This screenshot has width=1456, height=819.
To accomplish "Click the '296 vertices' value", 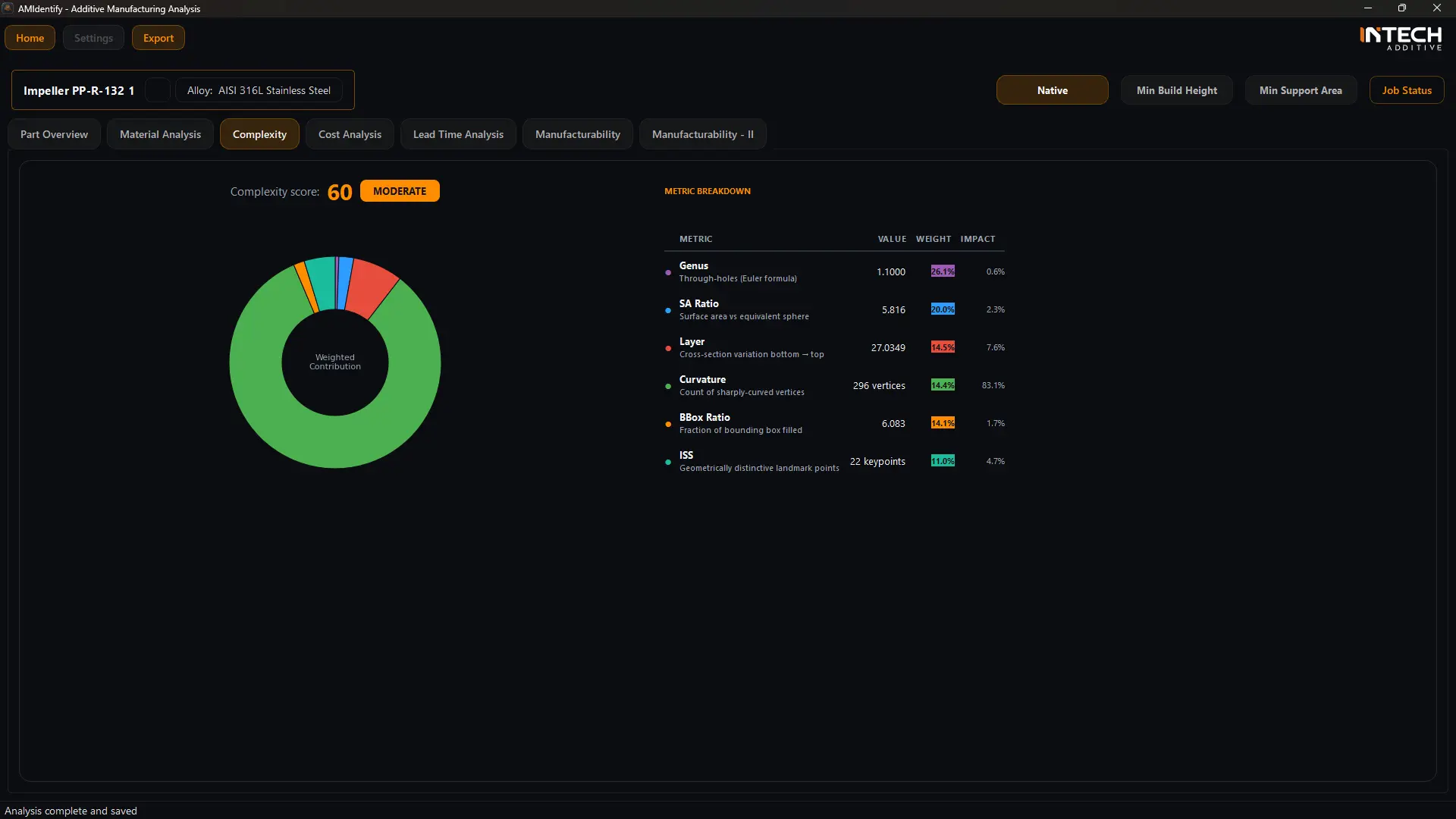I will pos(879,385).
